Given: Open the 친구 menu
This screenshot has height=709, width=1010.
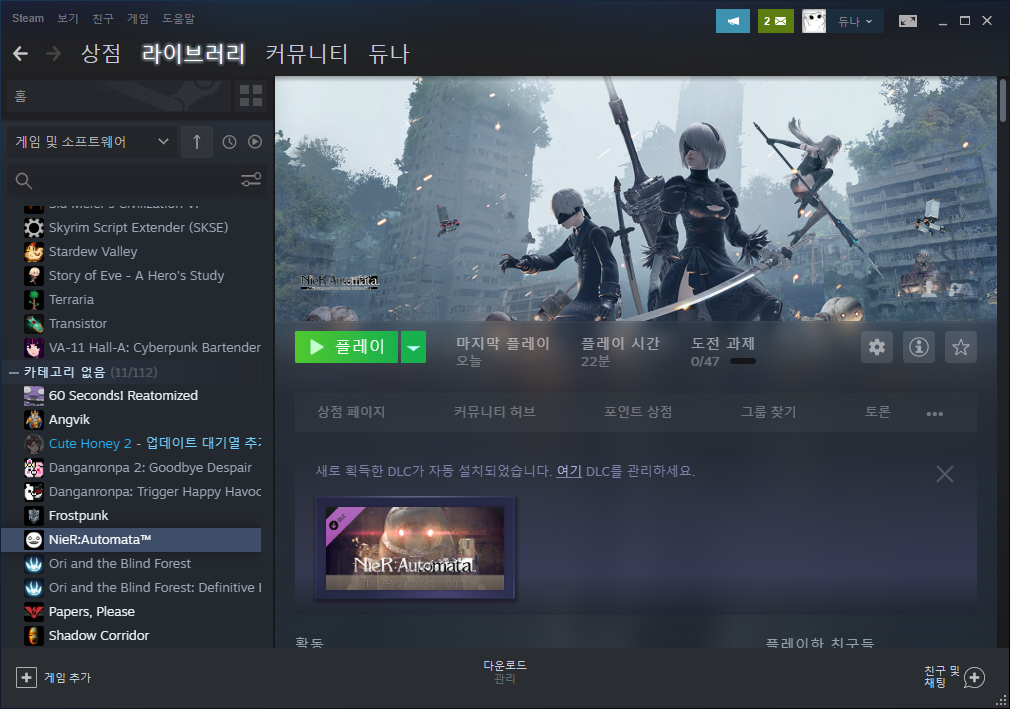Looking at the screenshot, I should tap(102, 18).
